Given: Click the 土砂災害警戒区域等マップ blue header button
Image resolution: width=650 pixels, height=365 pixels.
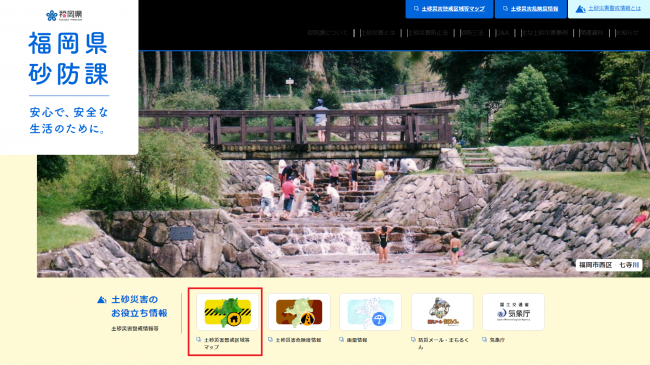Looking at the screenshot, I should (449, 9).
